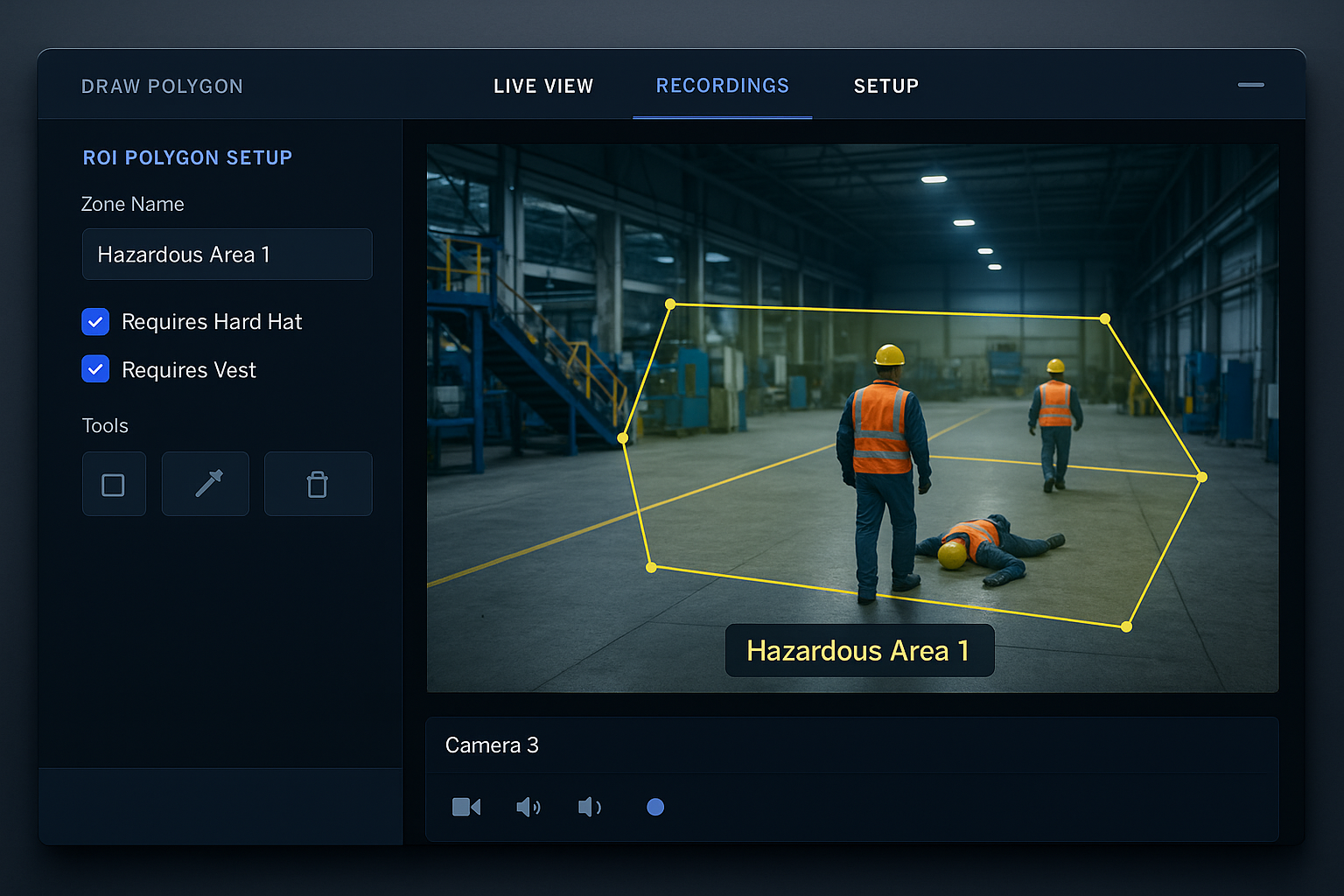Click the Camera 3 label bar
Screen dimensions: 1344x896
click(x=492, y=745)
